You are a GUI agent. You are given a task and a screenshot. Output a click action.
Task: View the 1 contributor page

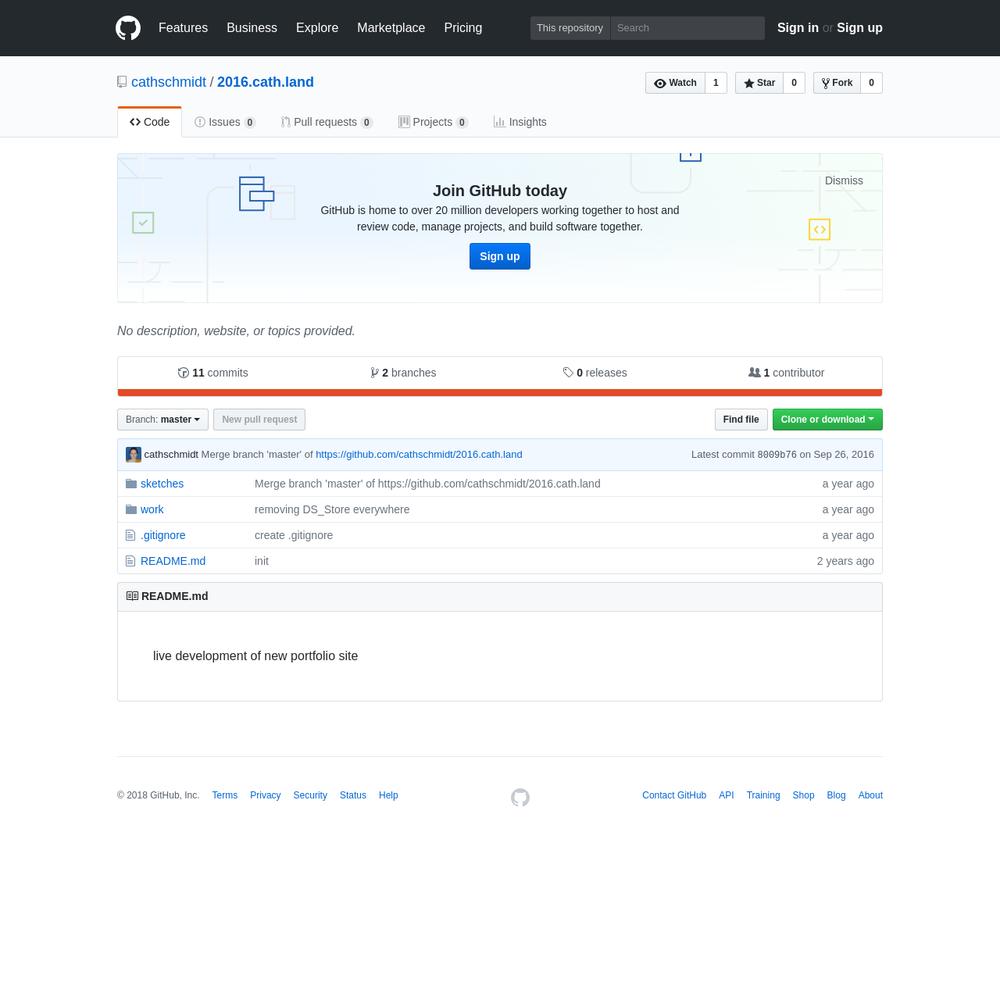click(x=786, y=372)
